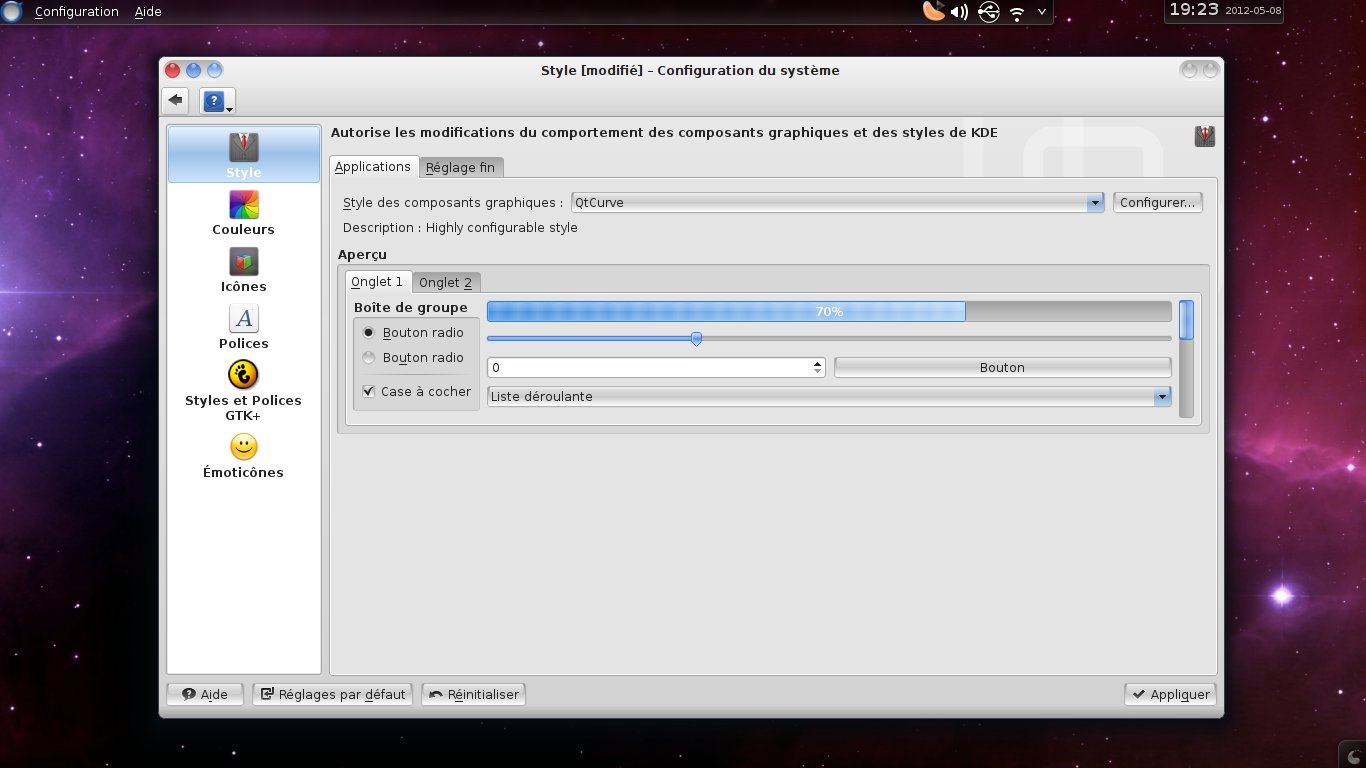The height and width of the screenshot is (768, 1366).
Task: Click the Appliquer button
Action: pos(1169,694)
